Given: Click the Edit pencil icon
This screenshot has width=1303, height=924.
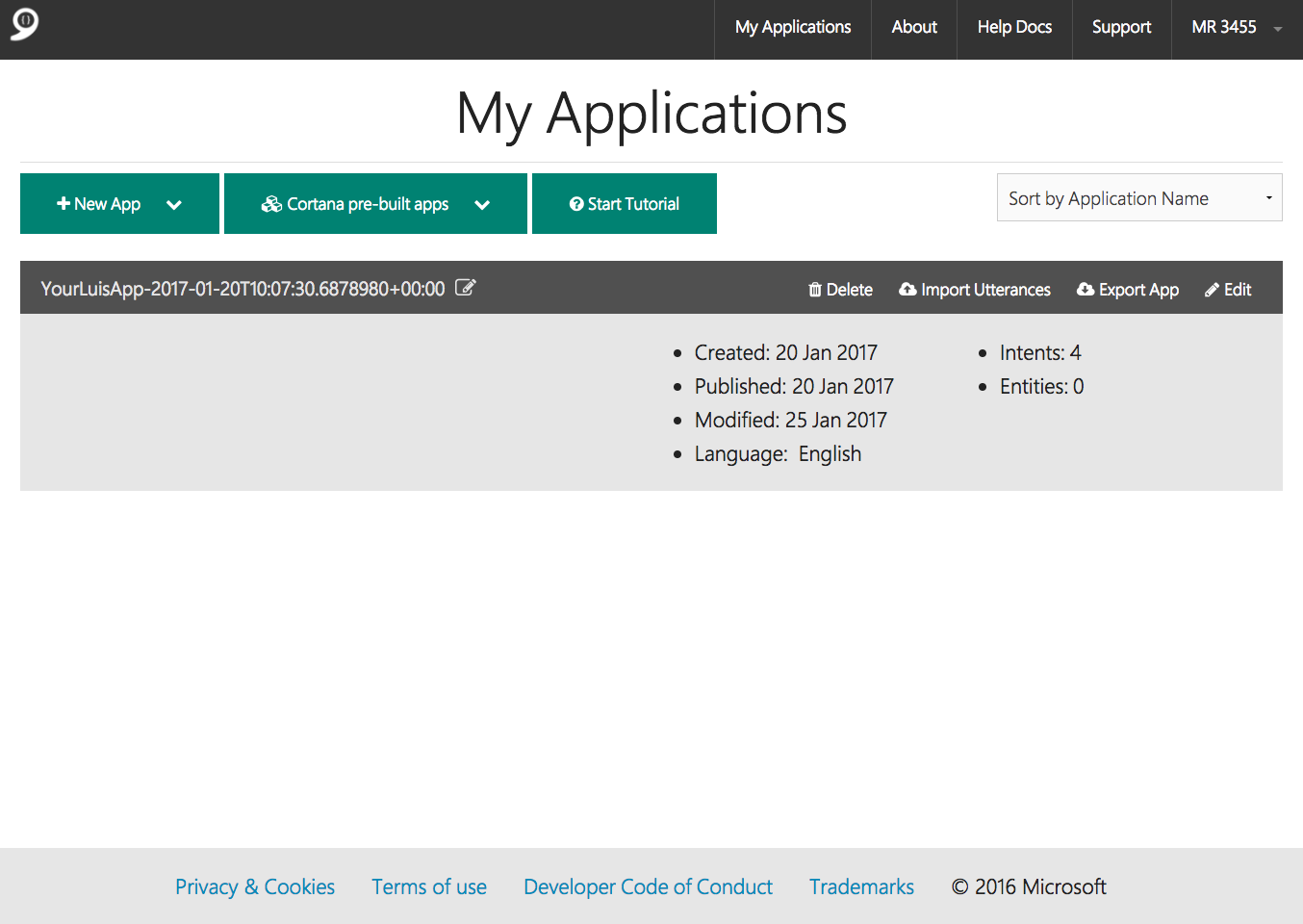Looking at the screenshot, I should tap(1212, 290).
